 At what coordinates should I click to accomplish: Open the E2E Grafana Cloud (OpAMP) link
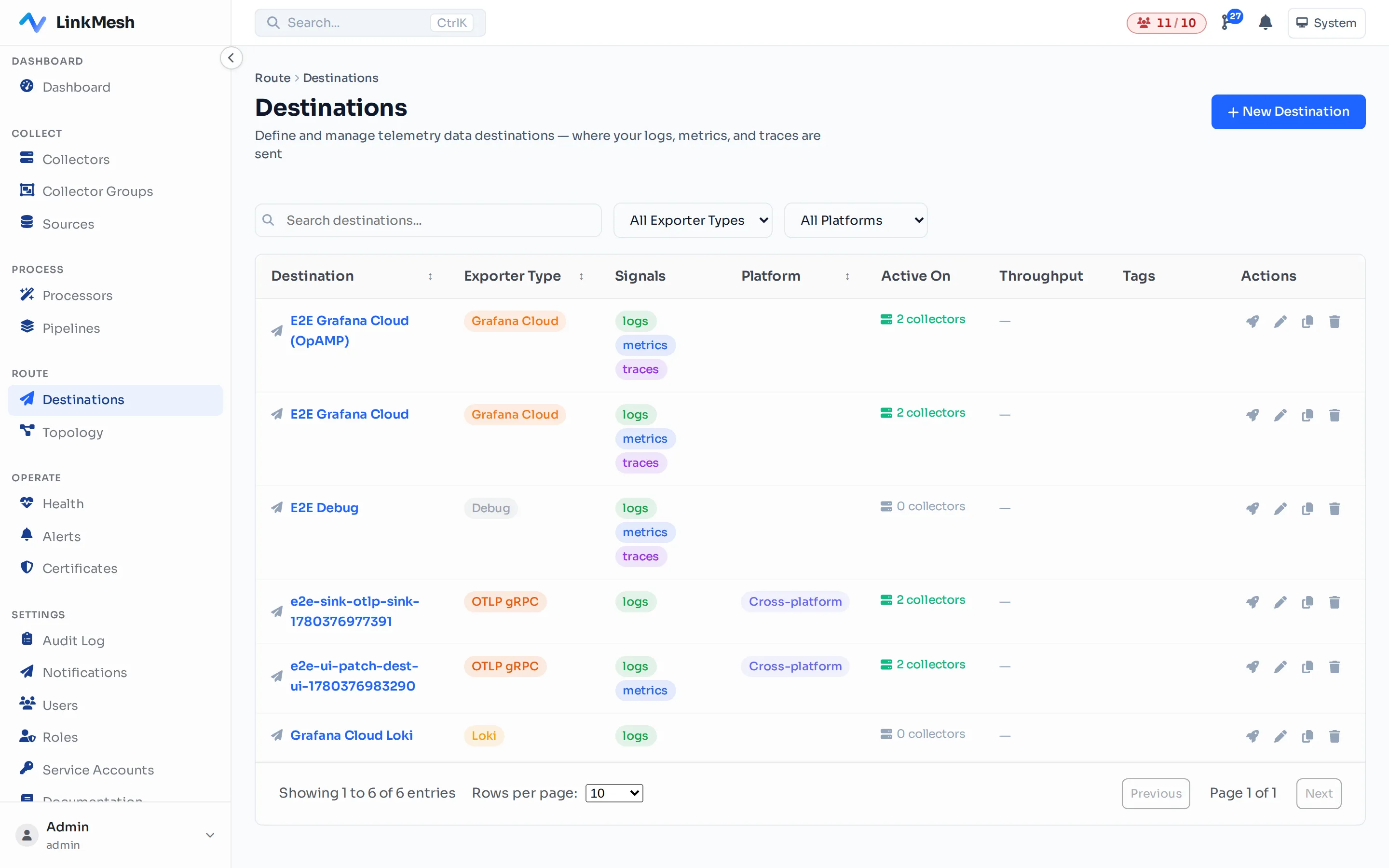pos(349,331)
